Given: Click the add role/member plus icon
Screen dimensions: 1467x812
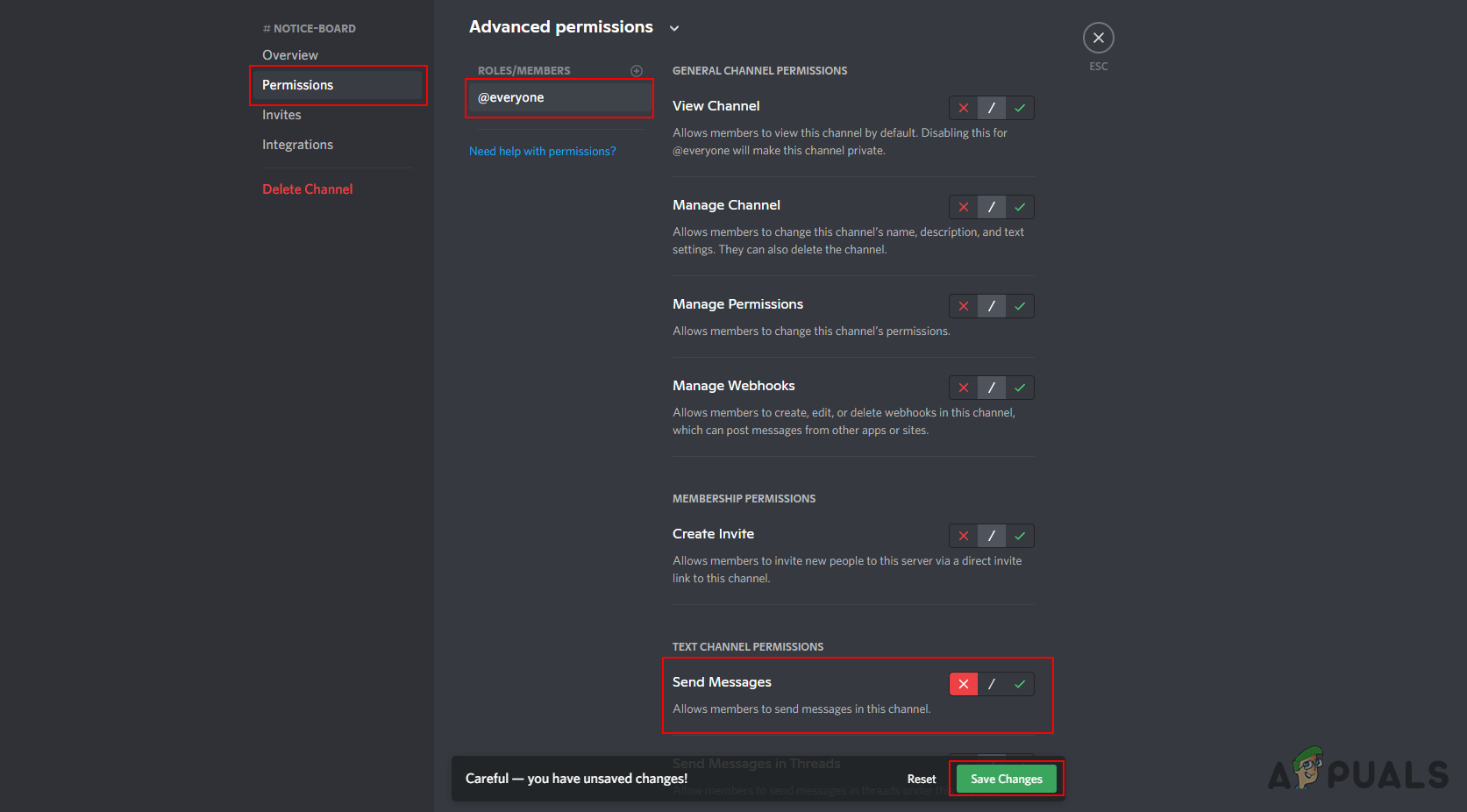Looking at the screenshot, I should [x=637, y=71].
